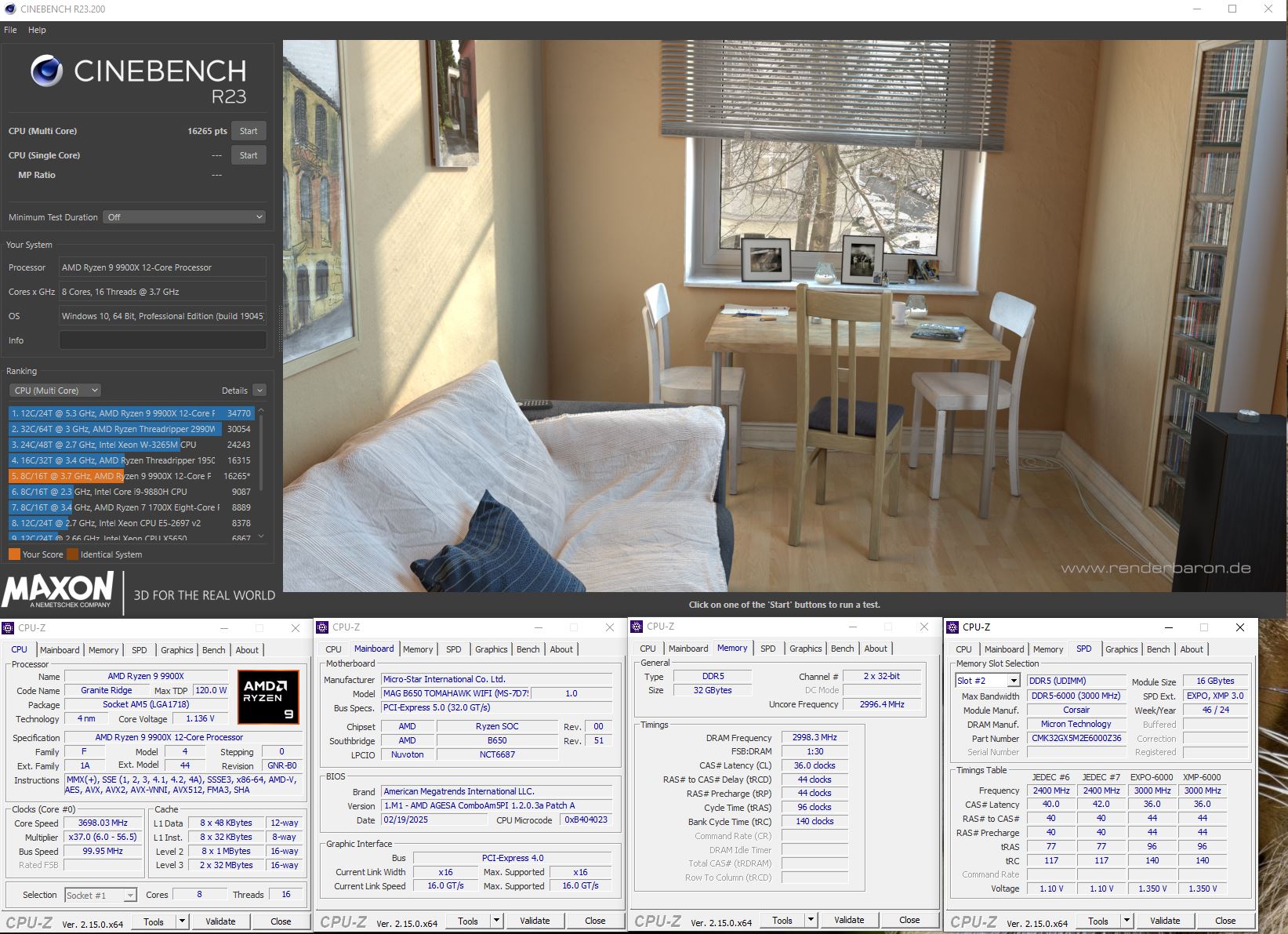Image resolution: width=1288 pixels, height=934 pixels.
Task: Open Graphics tab in Mainboard CPU-Z window
Action: click(x=492, y=649)
